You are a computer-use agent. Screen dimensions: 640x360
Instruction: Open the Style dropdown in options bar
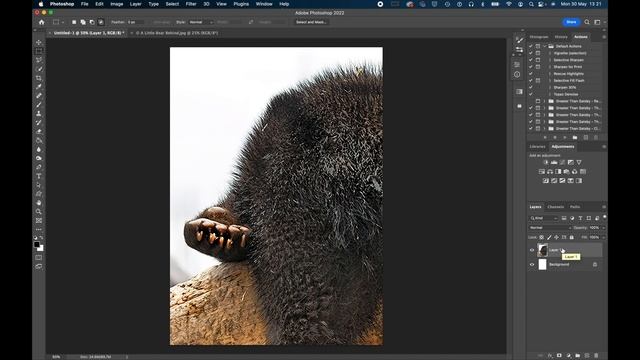201,22
